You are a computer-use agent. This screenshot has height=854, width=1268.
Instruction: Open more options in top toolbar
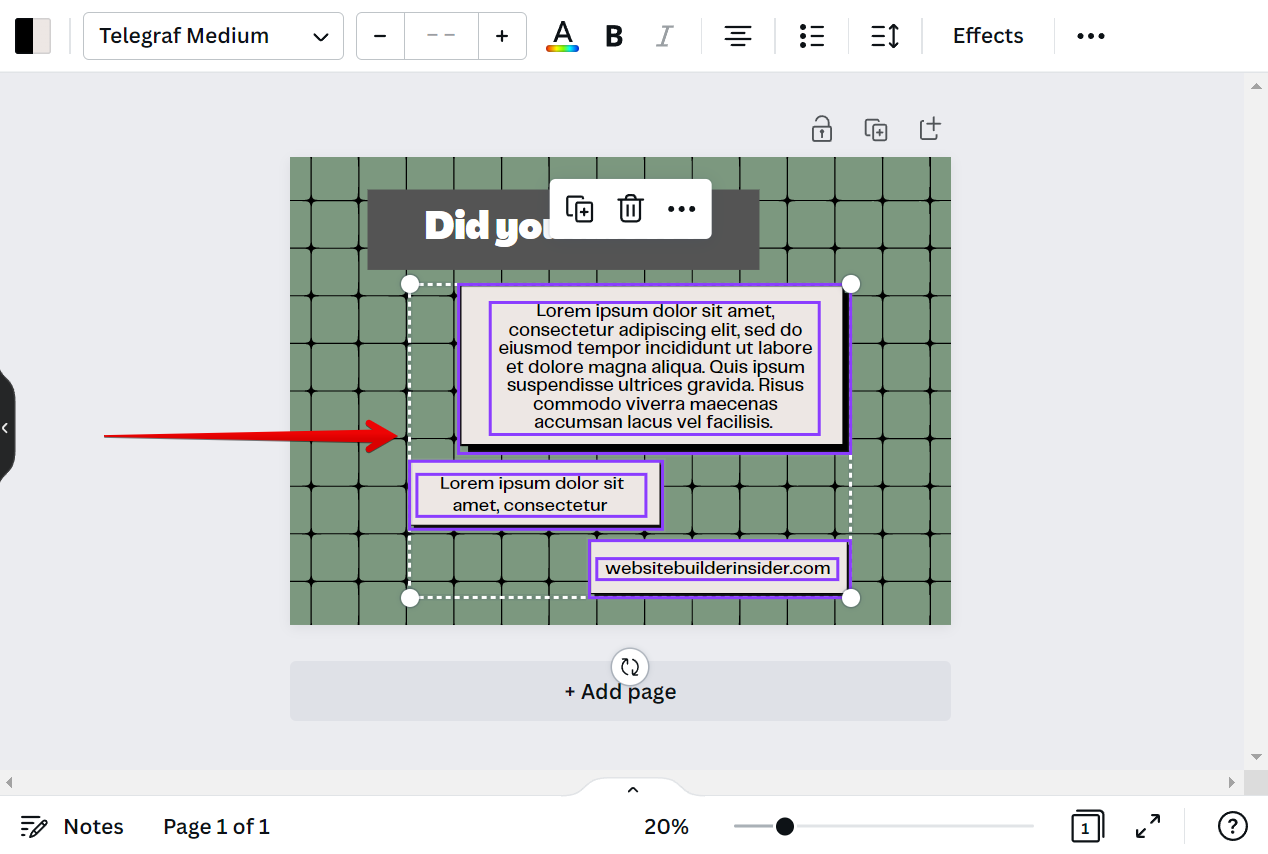pyautogui.click(x=1090, y=36)
